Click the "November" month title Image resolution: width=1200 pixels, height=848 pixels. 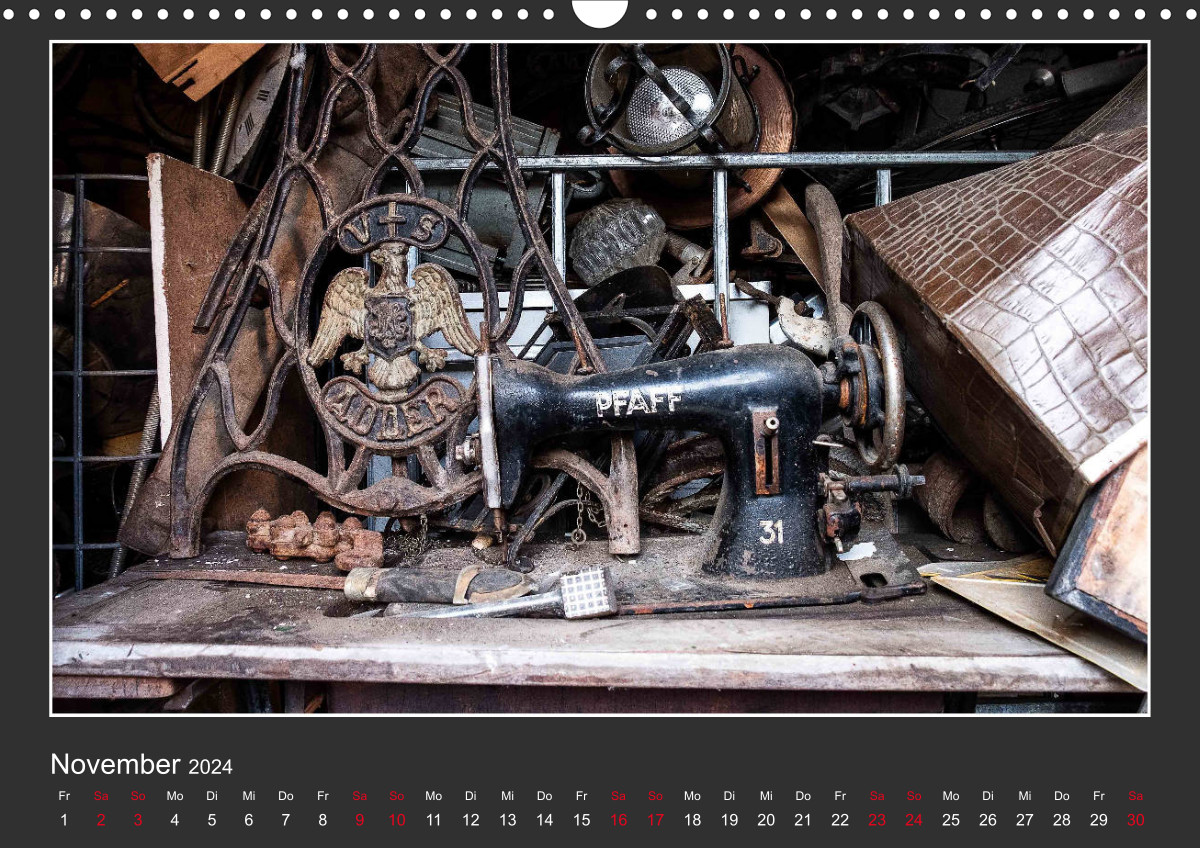coord(116,764)
